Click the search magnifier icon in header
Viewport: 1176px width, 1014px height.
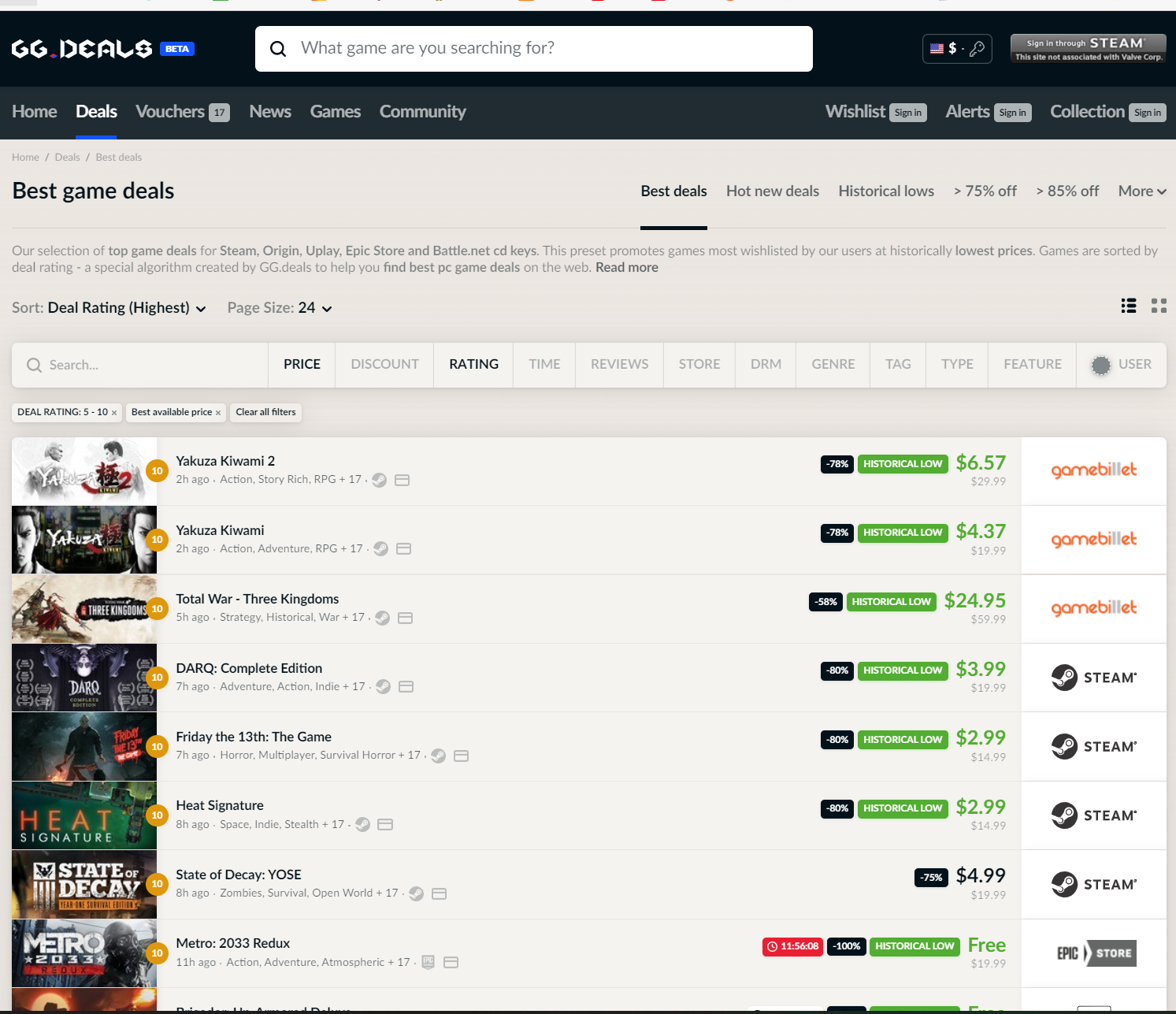(x=278, y=49)
